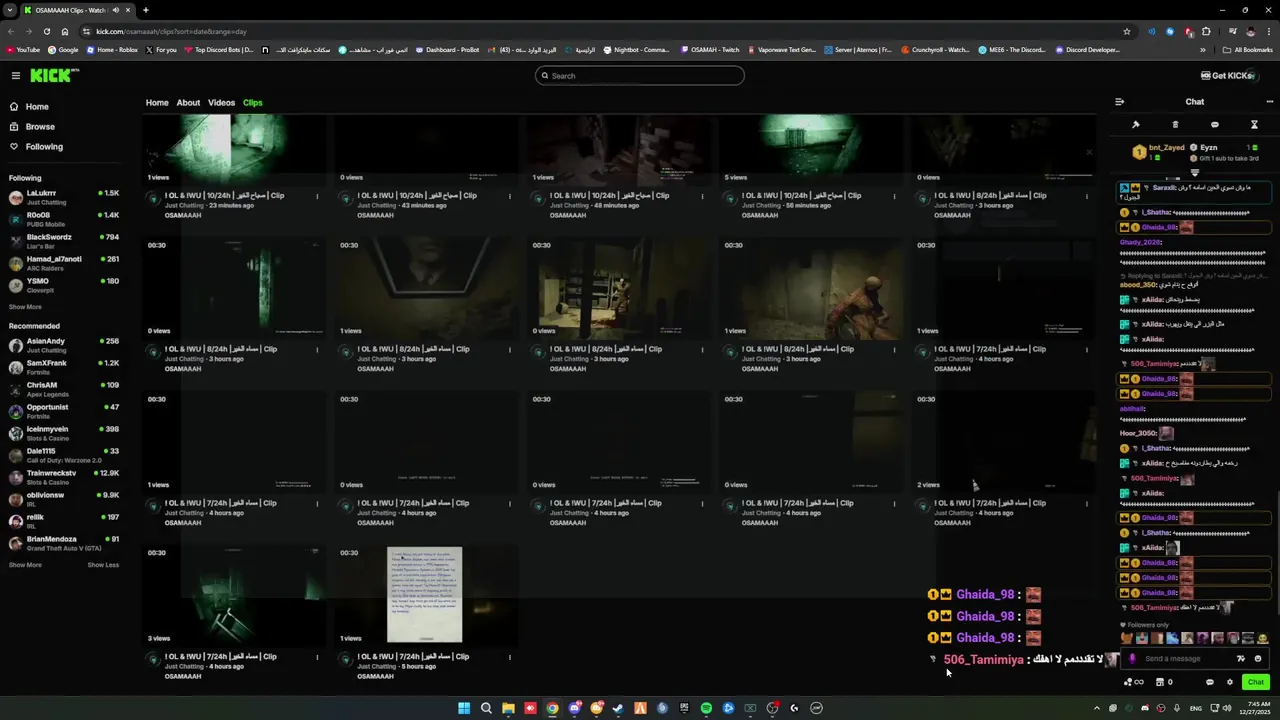Click the KICK logo

tap(52, 76)
